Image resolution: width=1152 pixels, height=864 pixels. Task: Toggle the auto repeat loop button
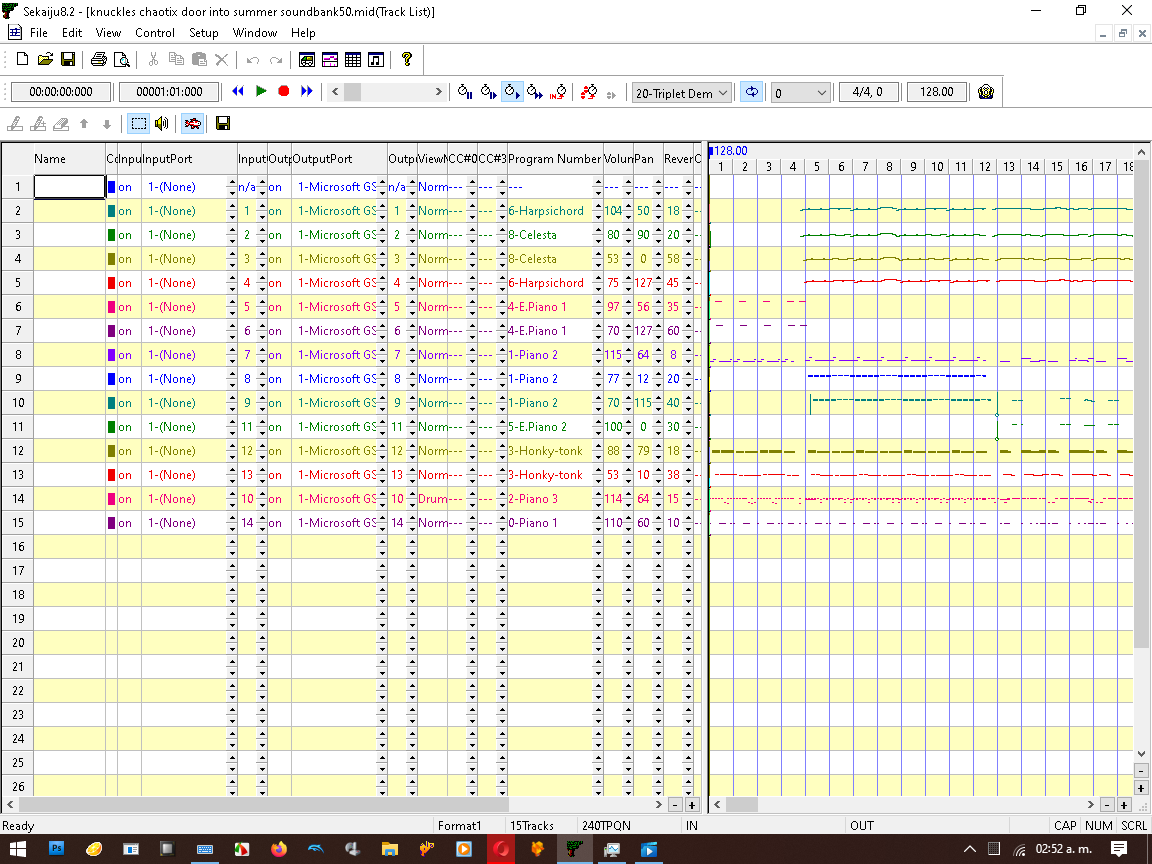pos(751,92)
